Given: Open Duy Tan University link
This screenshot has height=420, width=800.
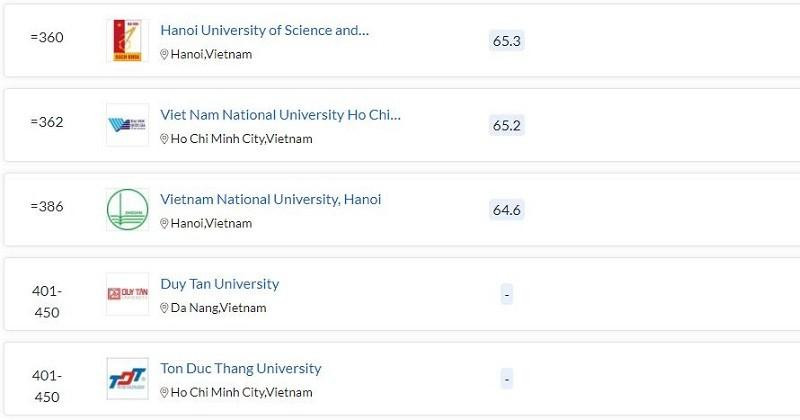Looking at the screenshot, I should pyautogui.click(x=219, y=284).
